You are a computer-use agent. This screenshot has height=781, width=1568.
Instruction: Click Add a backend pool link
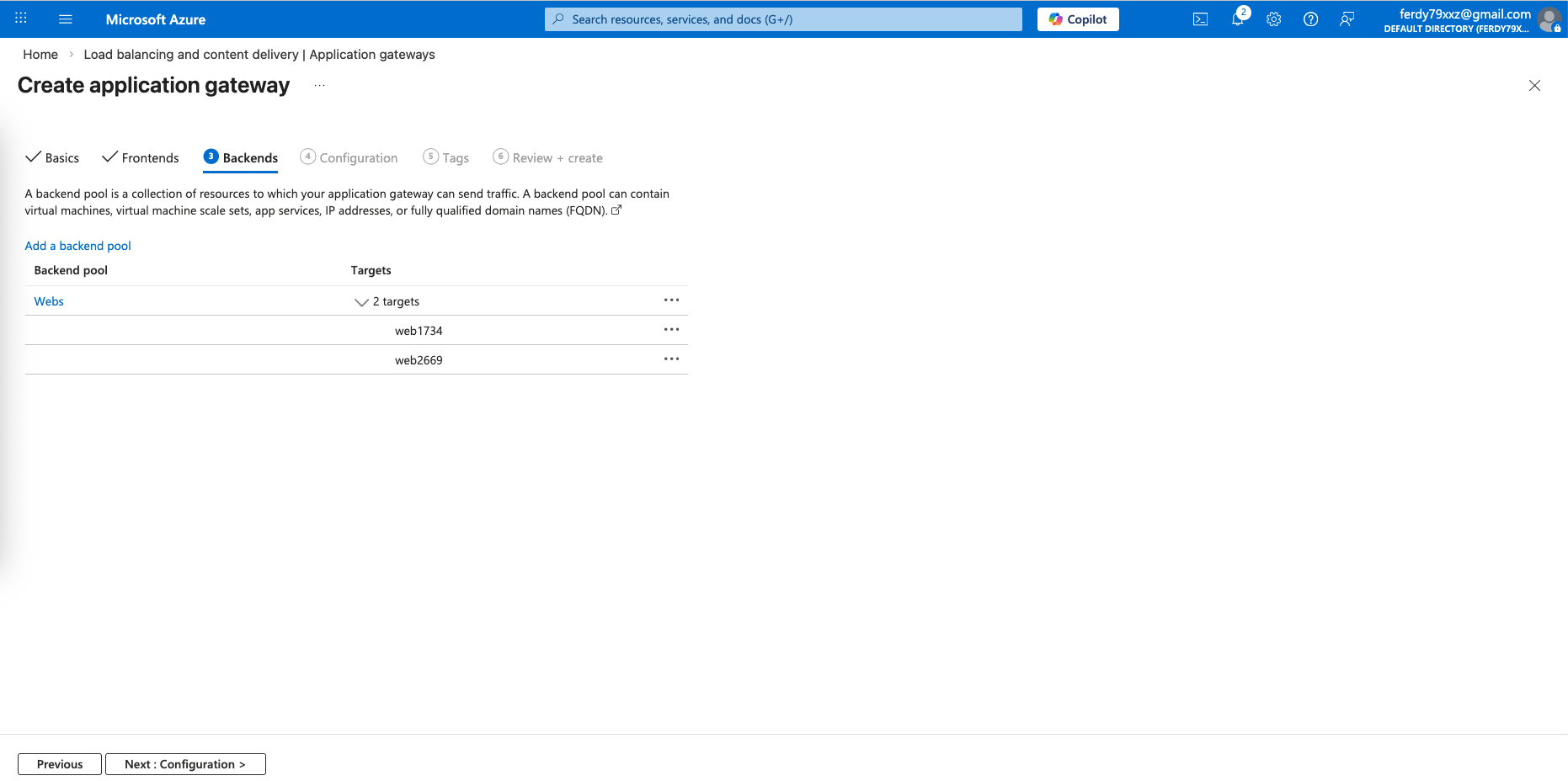point(78,246)
